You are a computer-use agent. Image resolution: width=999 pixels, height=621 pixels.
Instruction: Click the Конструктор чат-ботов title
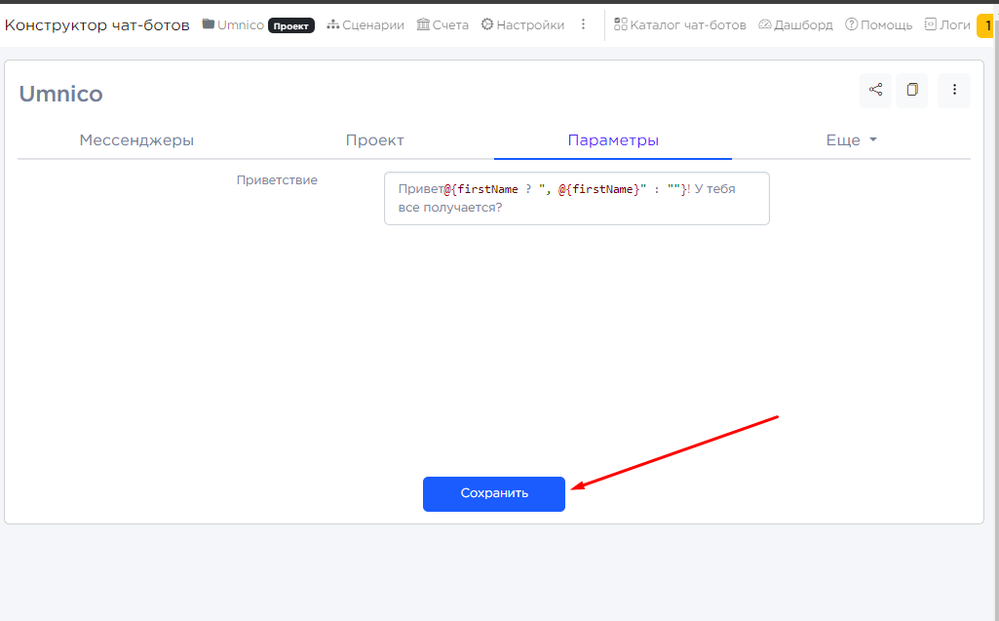[97, 25]
